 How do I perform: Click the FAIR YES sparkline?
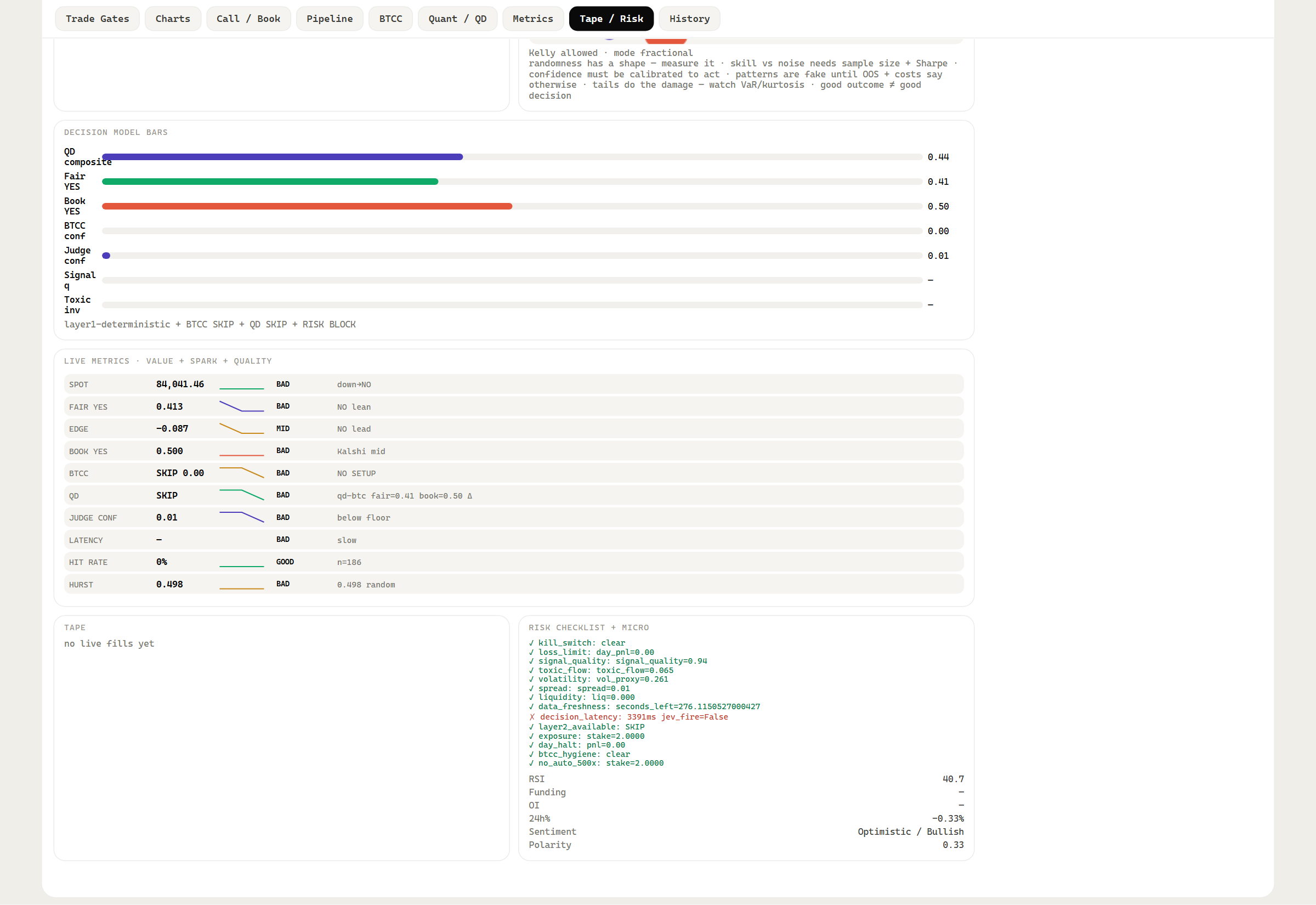pyautogui.click(x=241, y=406)
